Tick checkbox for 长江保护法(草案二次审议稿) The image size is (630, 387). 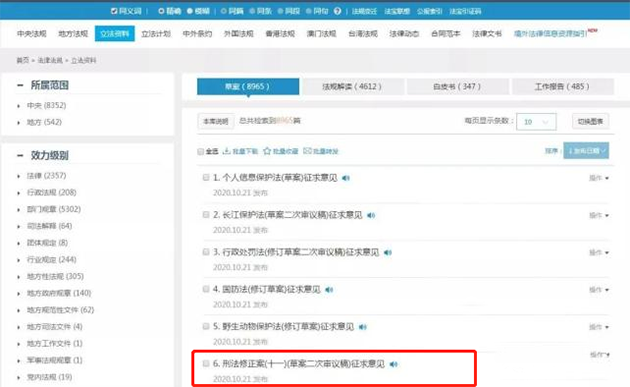[x=206, y=215]
